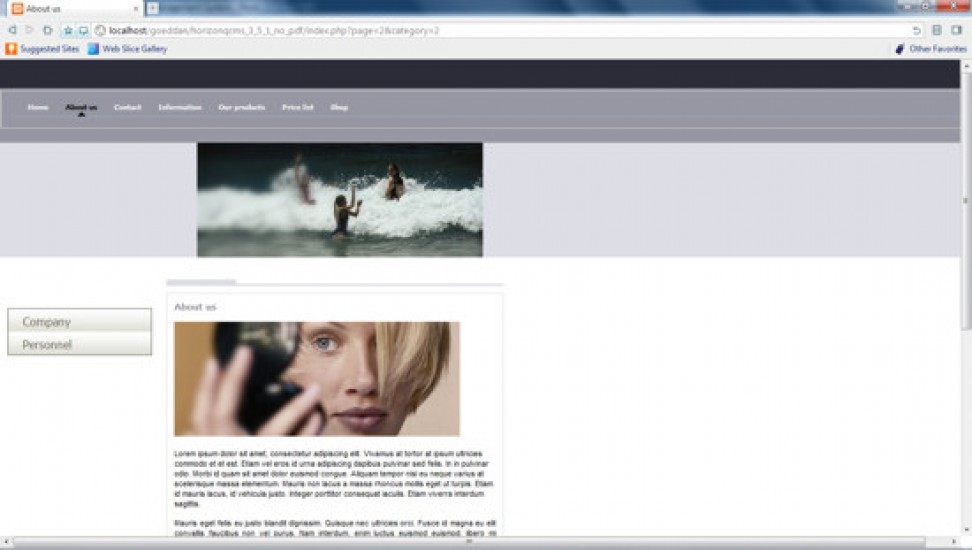
Task: Close the About us tab
Action: pos(136,9)
